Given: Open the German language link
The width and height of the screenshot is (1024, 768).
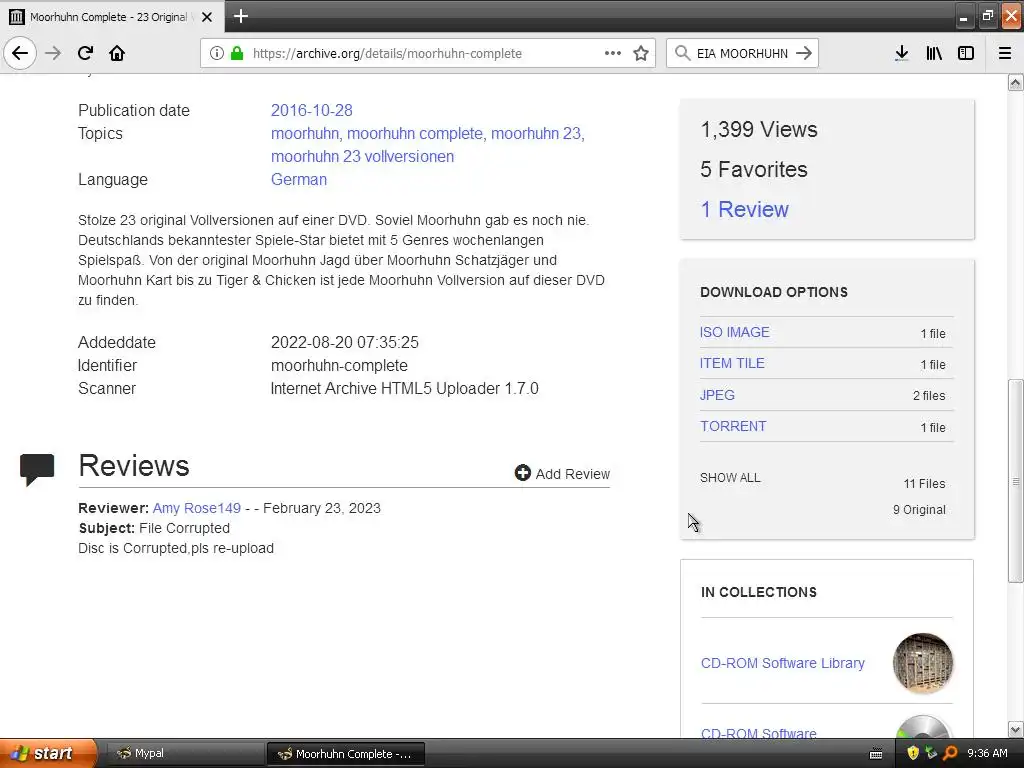Looking at the screenshot, I should 298,180.
